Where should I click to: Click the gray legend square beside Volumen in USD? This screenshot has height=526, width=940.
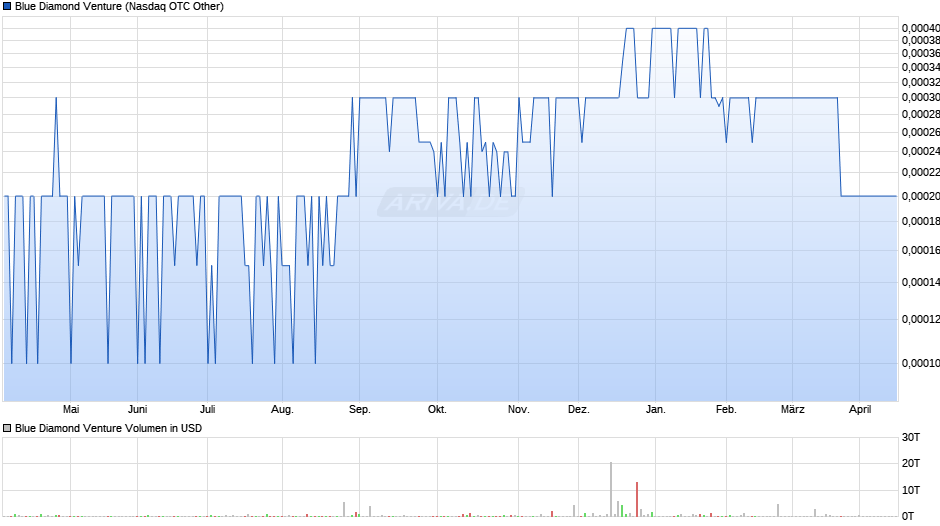7,428
